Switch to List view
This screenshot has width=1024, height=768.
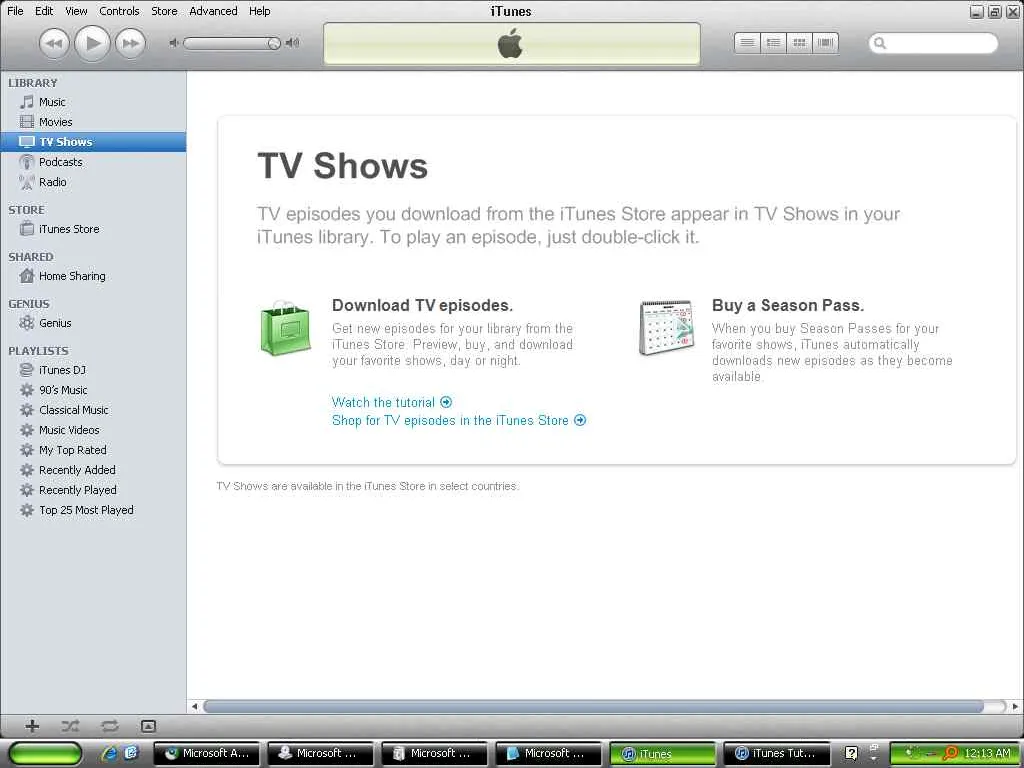pyautogui.click(x=748, y=43)
